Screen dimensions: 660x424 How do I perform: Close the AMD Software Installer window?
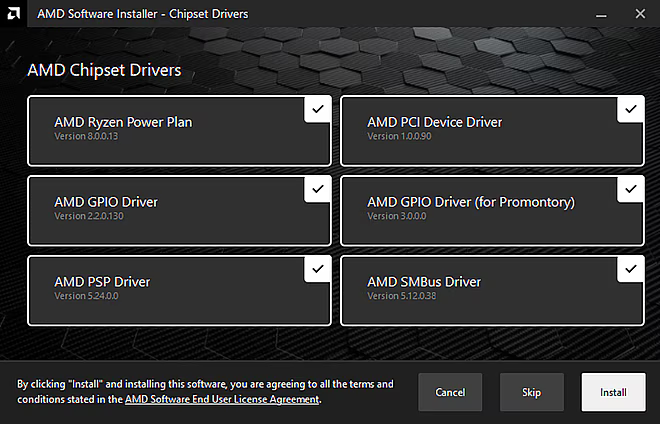[640, 14]
